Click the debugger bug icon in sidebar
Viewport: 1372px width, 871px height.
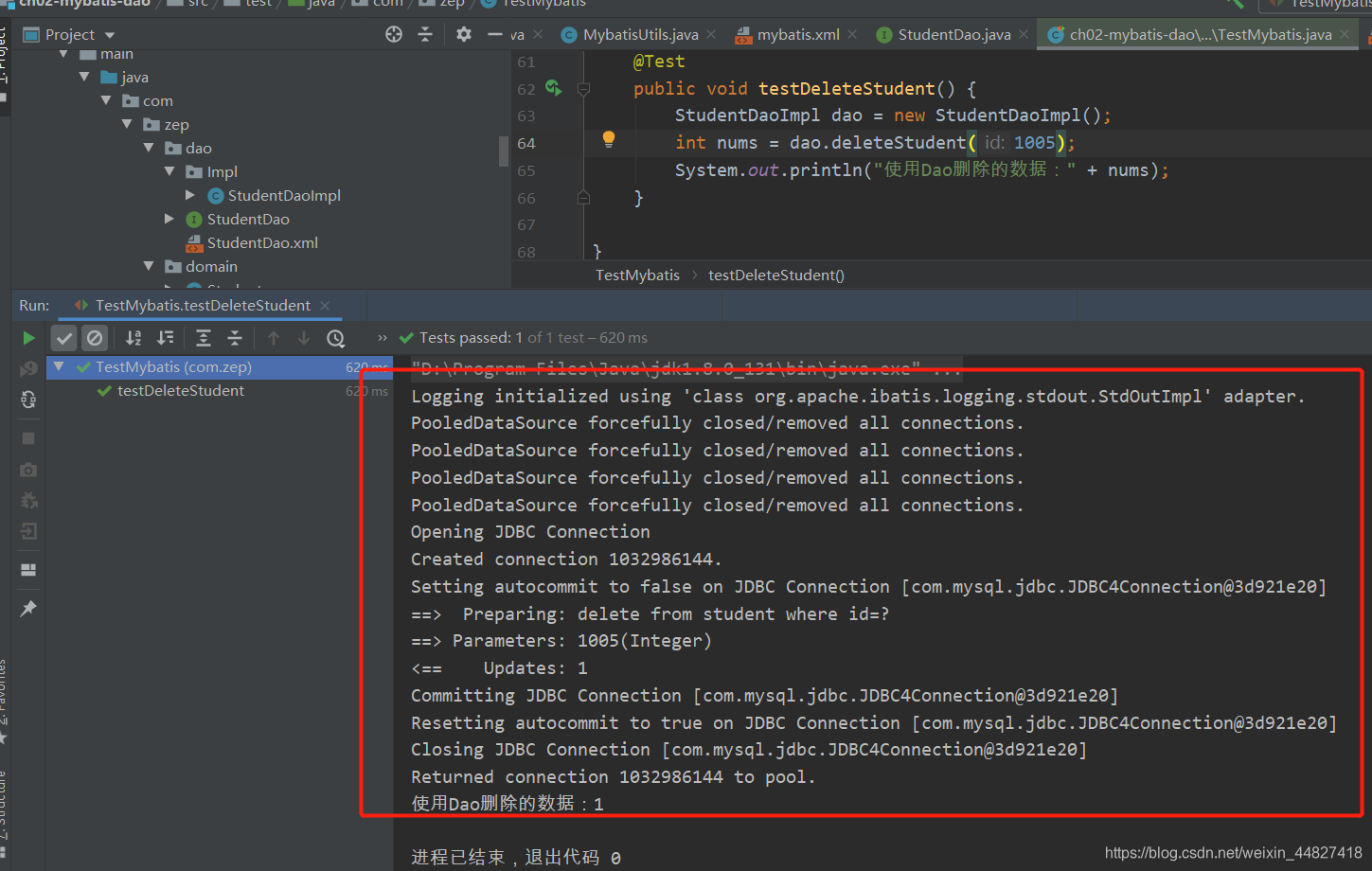pos(28,501)
